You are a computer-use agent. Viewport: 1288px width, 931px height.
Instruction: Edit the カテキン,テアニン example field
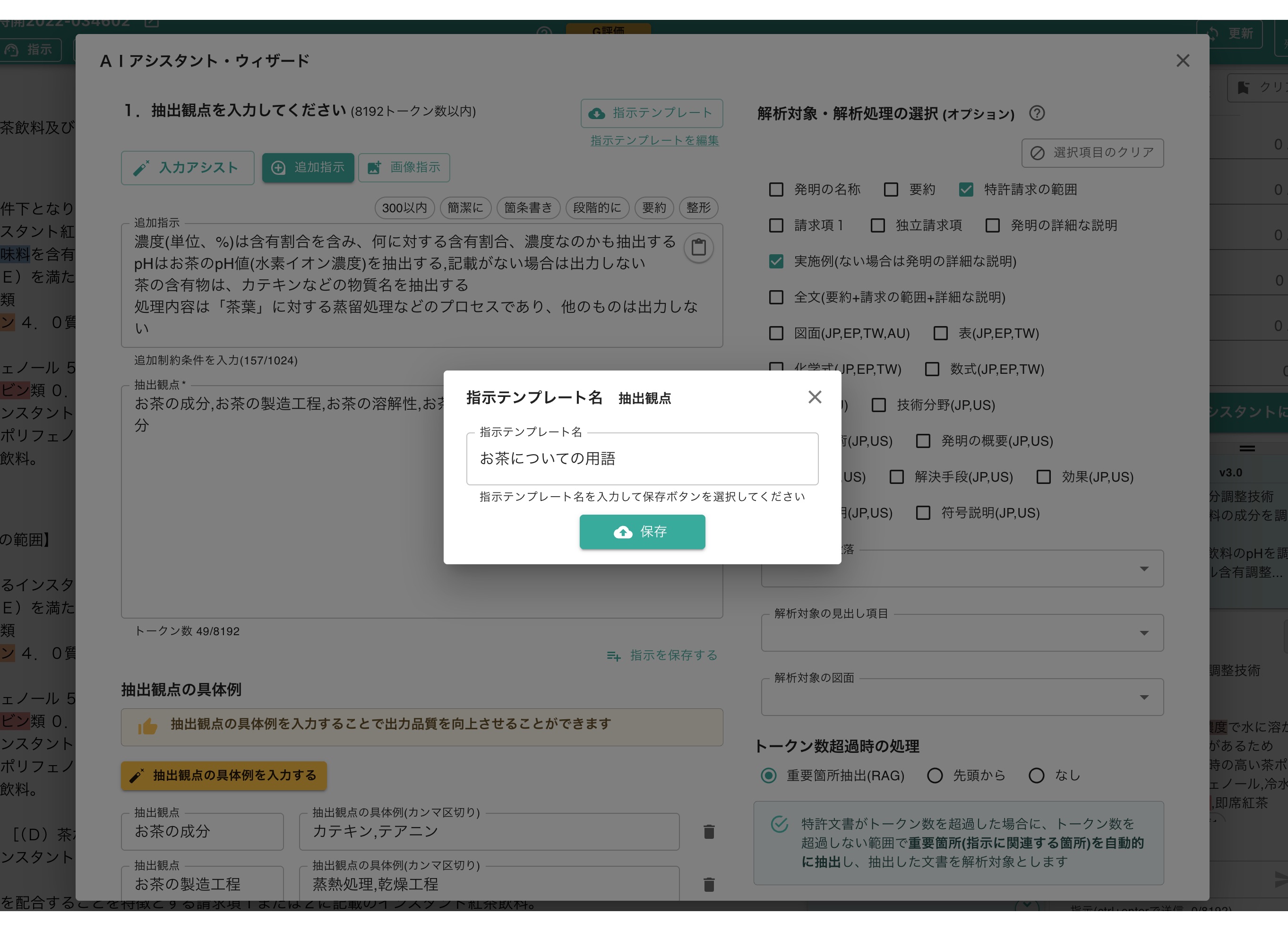(489, 832)
